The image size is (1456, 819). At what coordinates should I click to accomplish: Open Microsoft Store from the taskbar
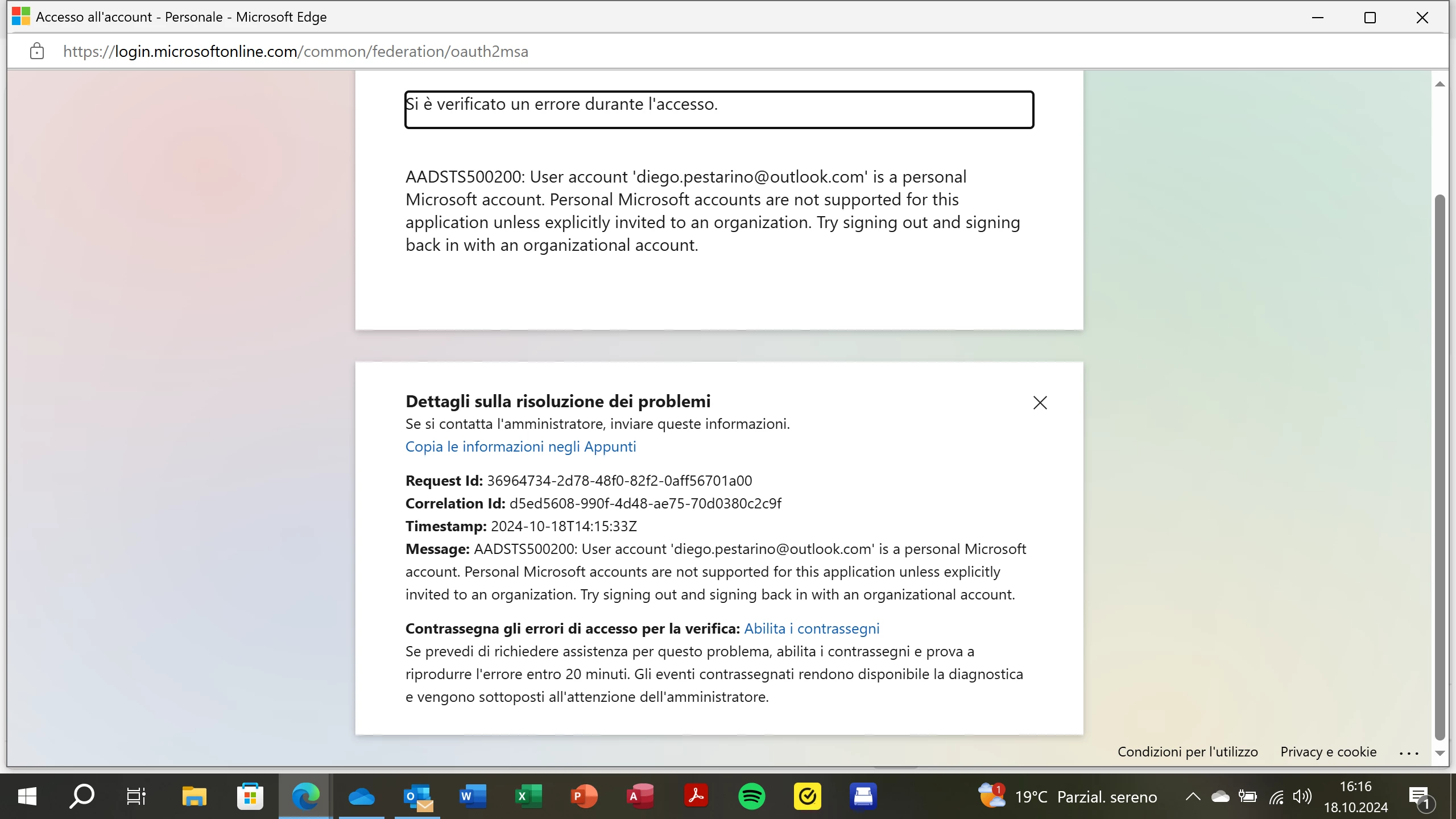(250, 796)
